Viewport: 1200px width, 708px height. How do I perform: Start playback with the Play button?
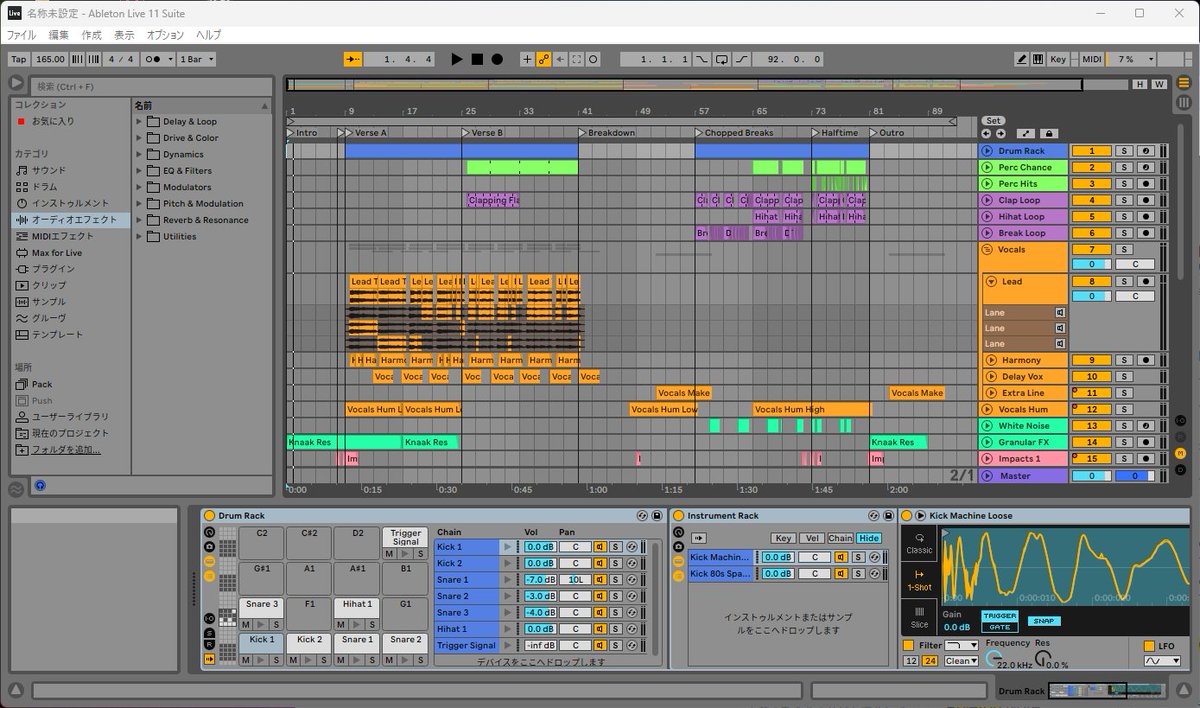(x=457, y=59)
